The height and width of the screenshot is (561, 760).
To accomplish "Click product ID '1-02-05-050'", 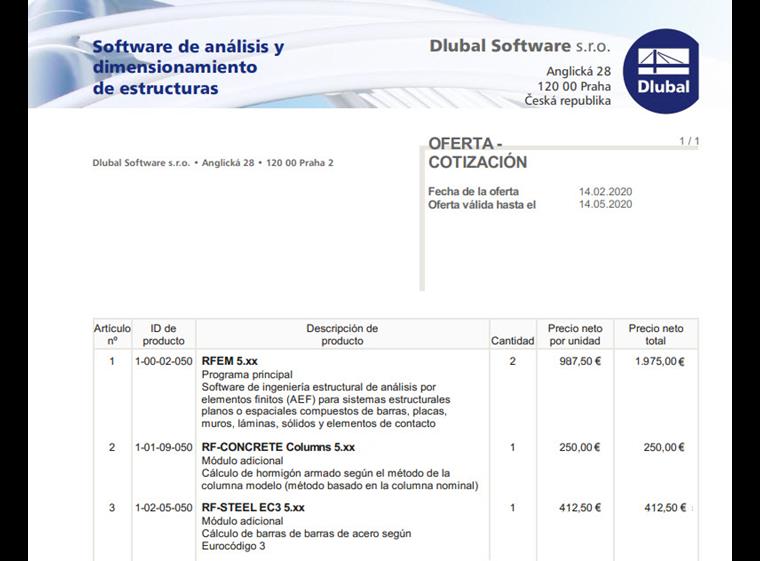I will 163,508.
